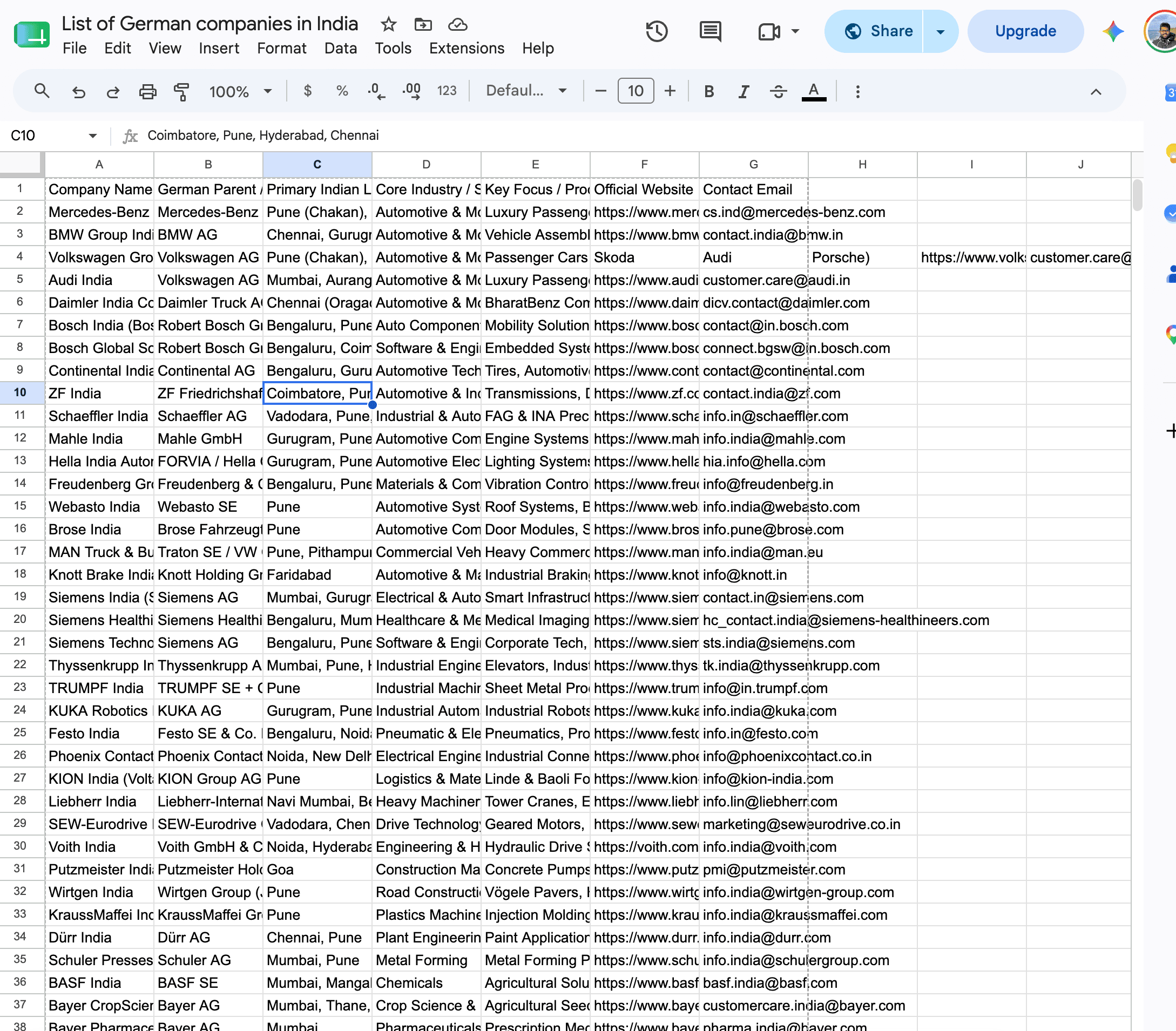Open the Gemini sparkle assistant

pos(1113,31)
